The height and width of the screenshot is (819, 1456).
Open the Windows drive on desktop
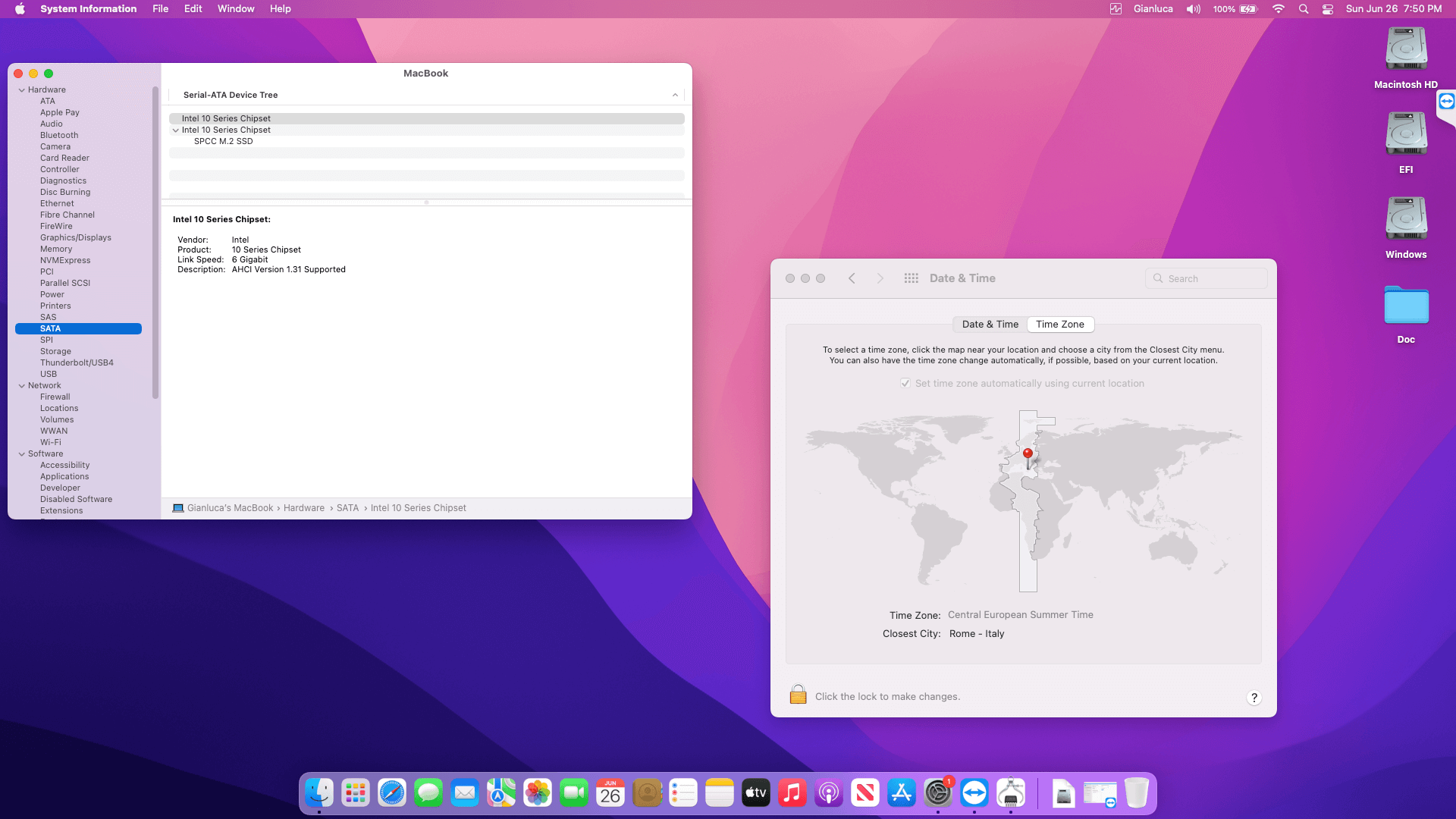[x=1406, y=227]
